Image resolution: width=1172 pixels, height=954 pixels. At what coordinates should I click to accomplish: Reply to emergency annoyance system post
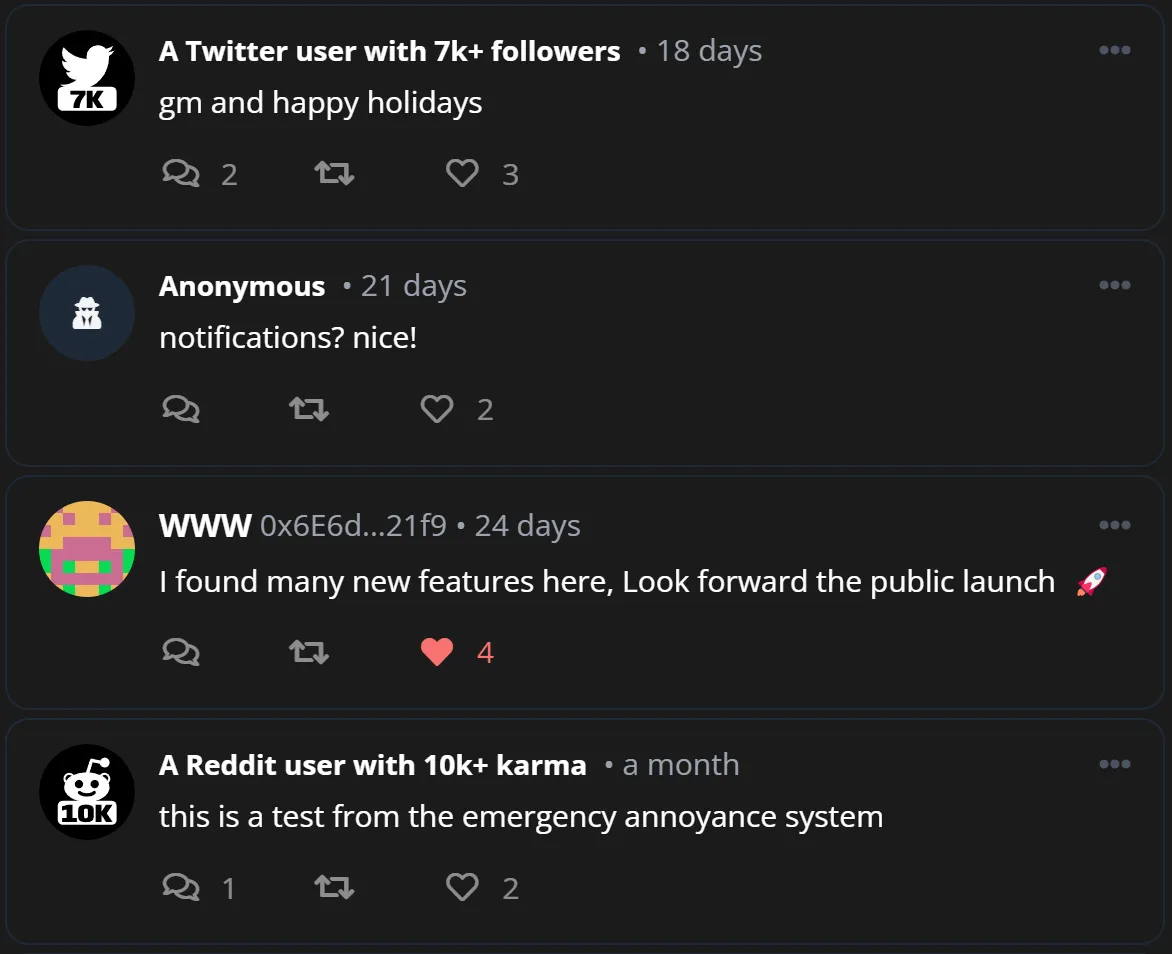(181, 887)
